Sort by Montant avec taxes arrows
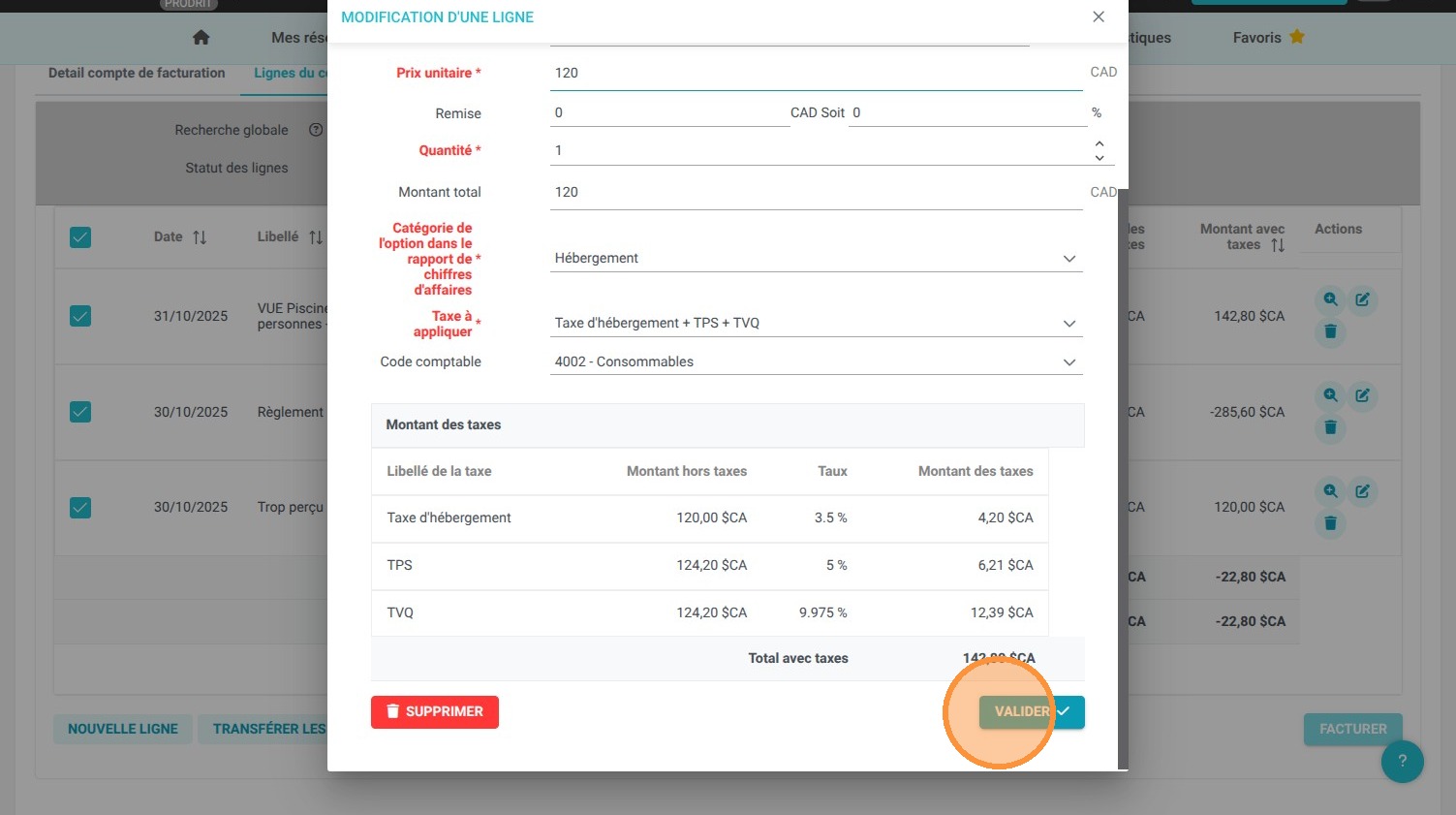Image resolution: width=1456 pixels, height=815 pixels. click(1278, 245)
